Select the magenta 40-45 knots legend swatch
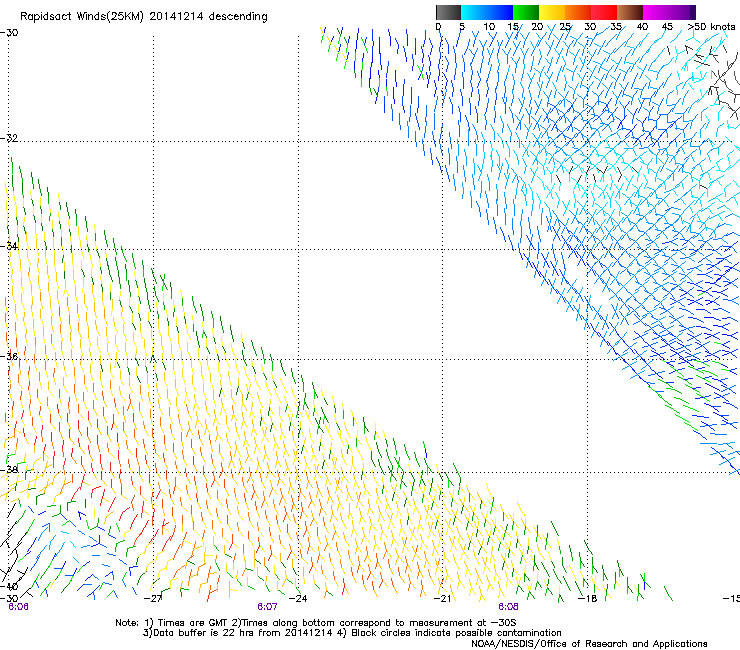This screenshot has height=650, width=740. tap(656, 12)
